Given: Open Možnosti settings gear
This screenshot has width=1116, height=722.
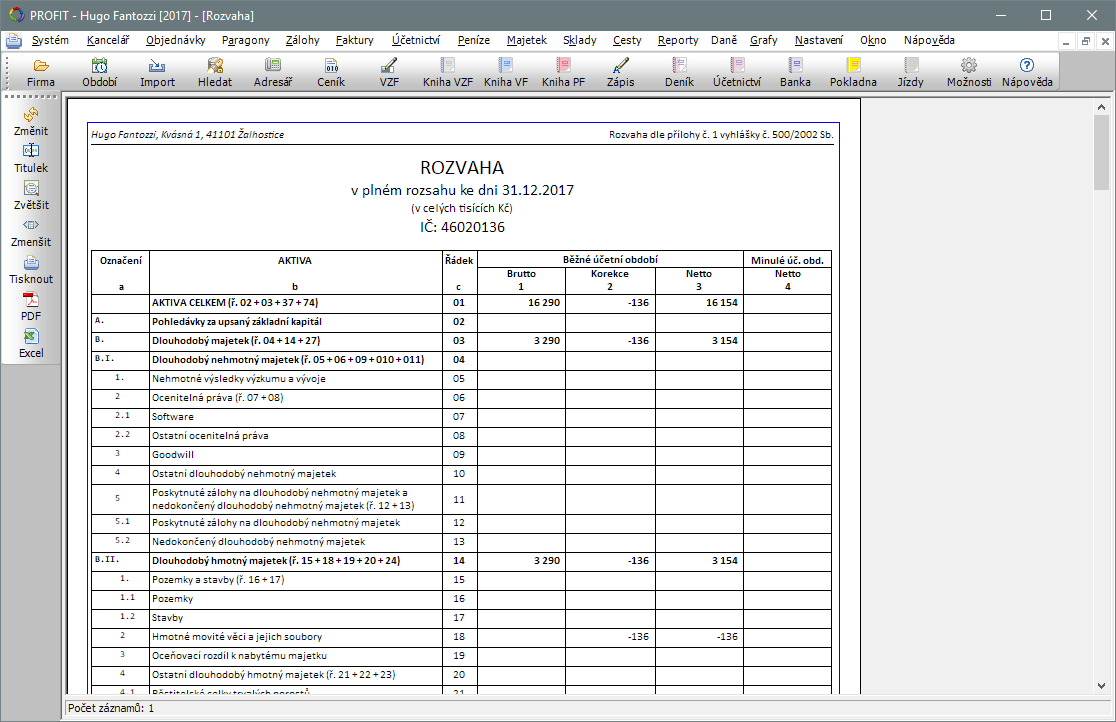Looking at the screenshot, I should (969, 73).
